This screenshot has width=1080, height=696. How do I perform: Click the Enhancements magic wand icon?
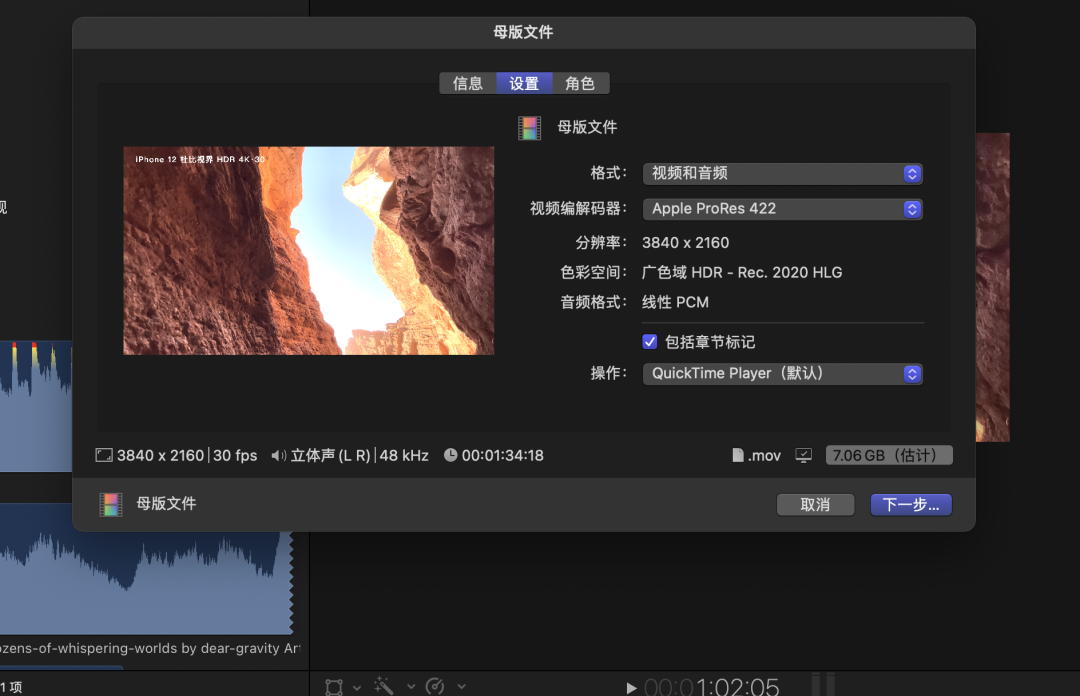[384, 686]
